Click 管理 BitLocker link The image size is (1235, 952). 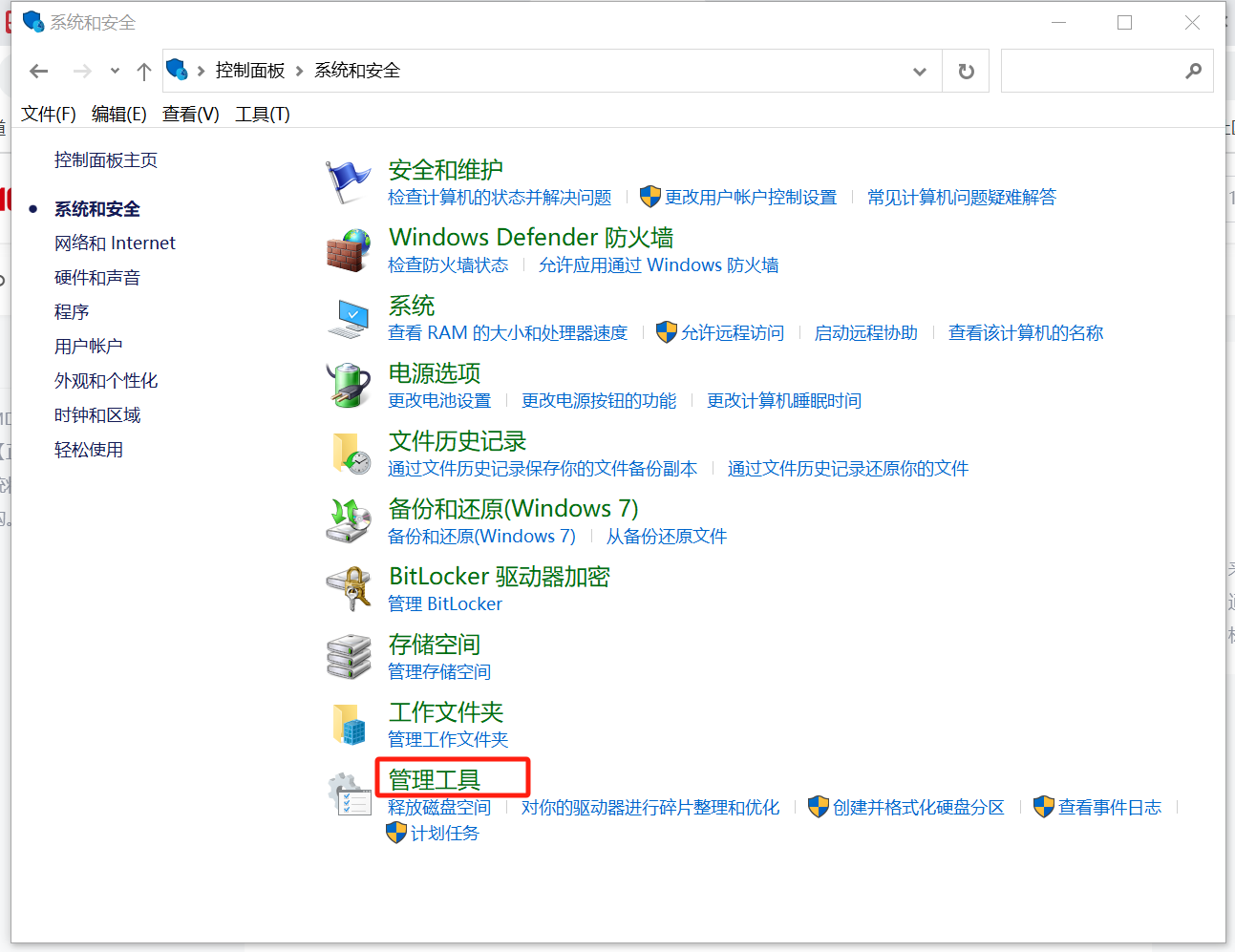[445, 604]
